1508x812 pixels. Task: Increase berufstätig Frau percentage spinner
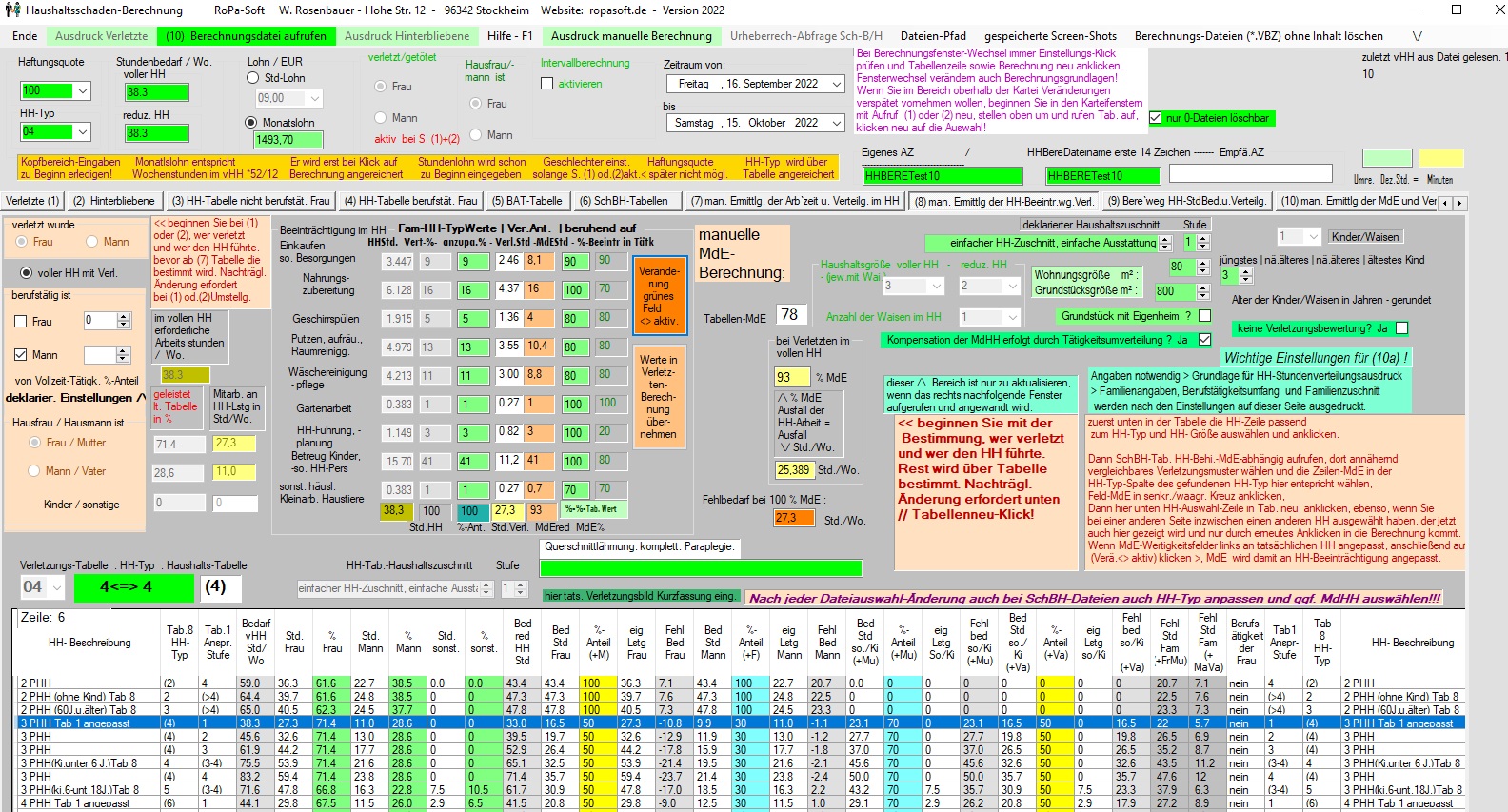click(123, 317)
